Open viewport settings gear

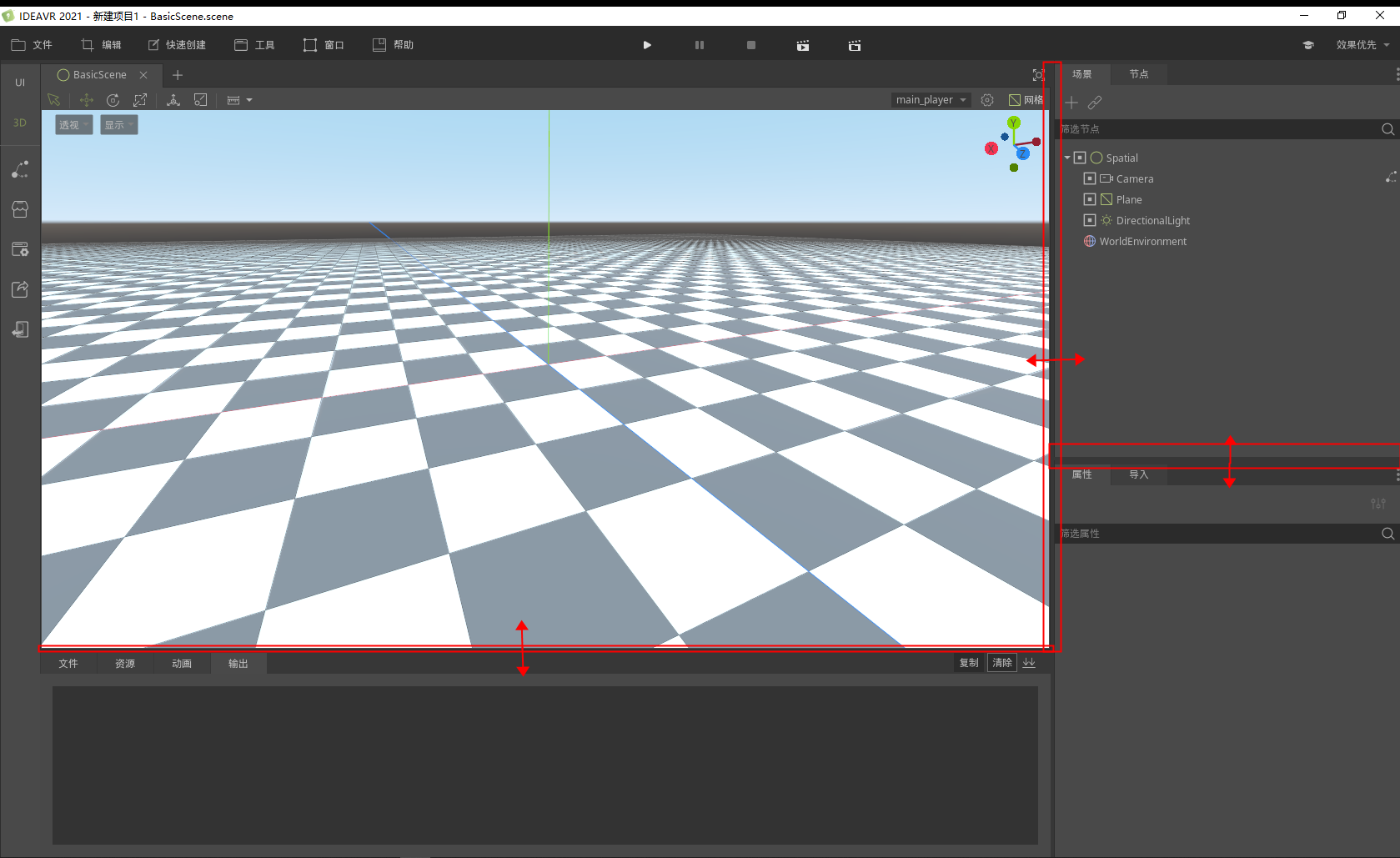point(987,100)
